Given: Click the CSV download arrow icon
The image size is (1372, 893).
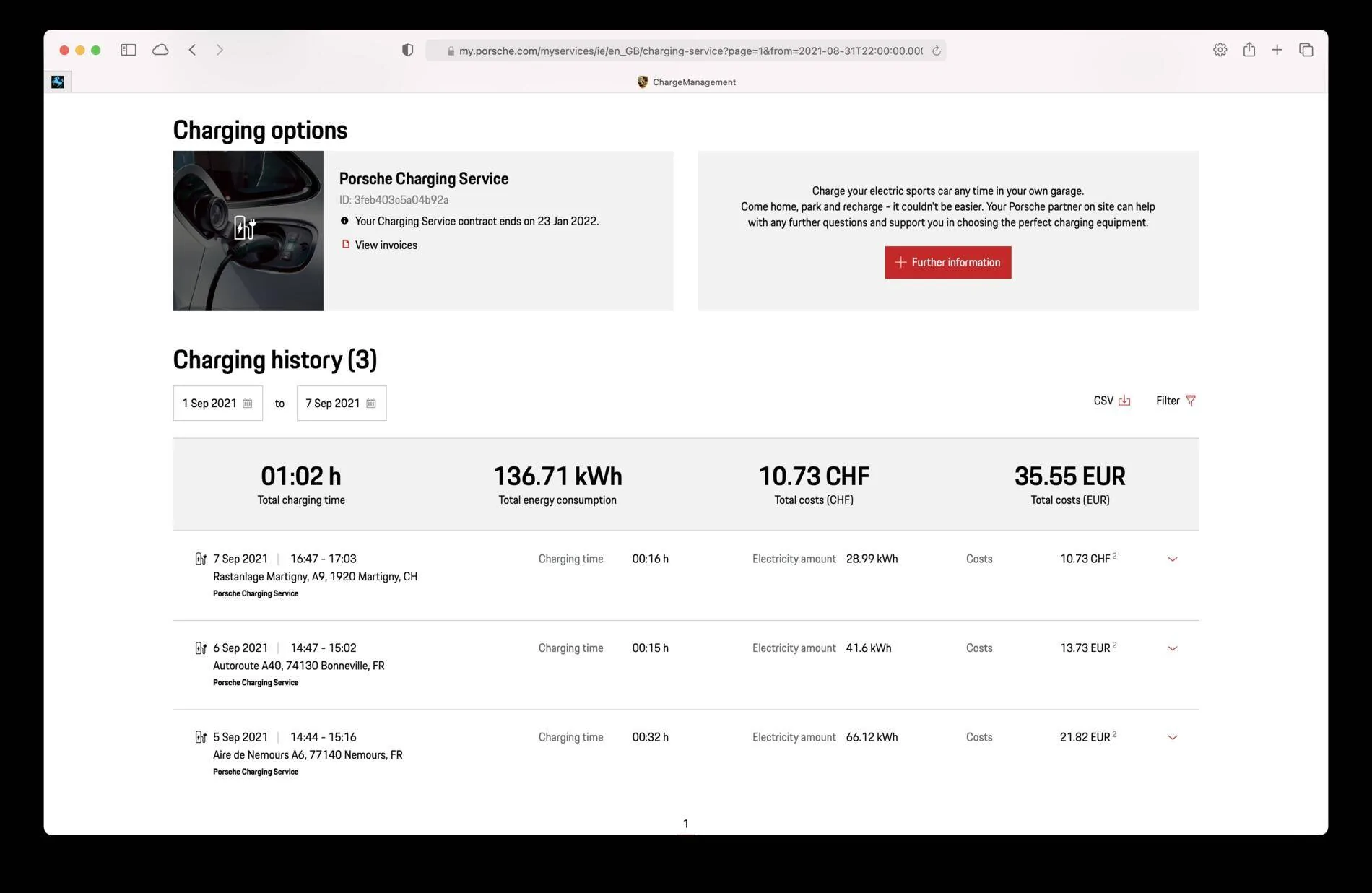Looking at the screenshot, I should point(1124,401).
